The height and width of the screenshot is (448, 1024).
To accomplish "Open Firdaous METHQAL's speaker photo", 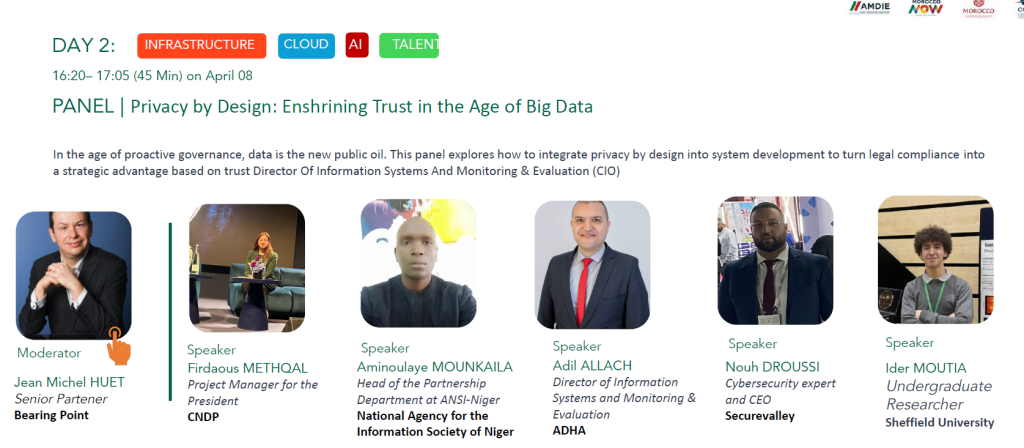I will [x=247, y=268].
